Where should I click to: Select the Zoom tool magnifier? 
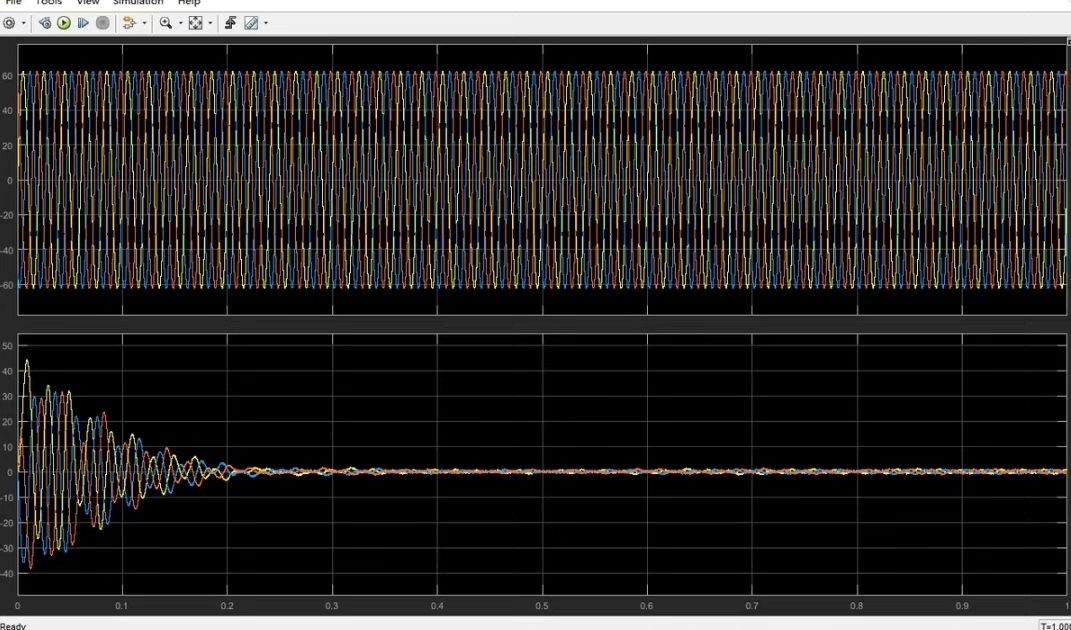[166, 23]
